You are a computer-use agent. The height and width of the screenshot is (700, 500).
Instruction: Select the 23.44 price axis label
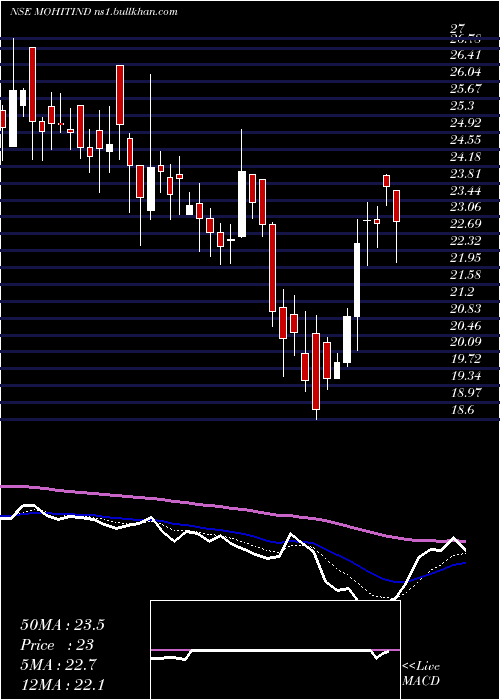[x=466, y=191]
